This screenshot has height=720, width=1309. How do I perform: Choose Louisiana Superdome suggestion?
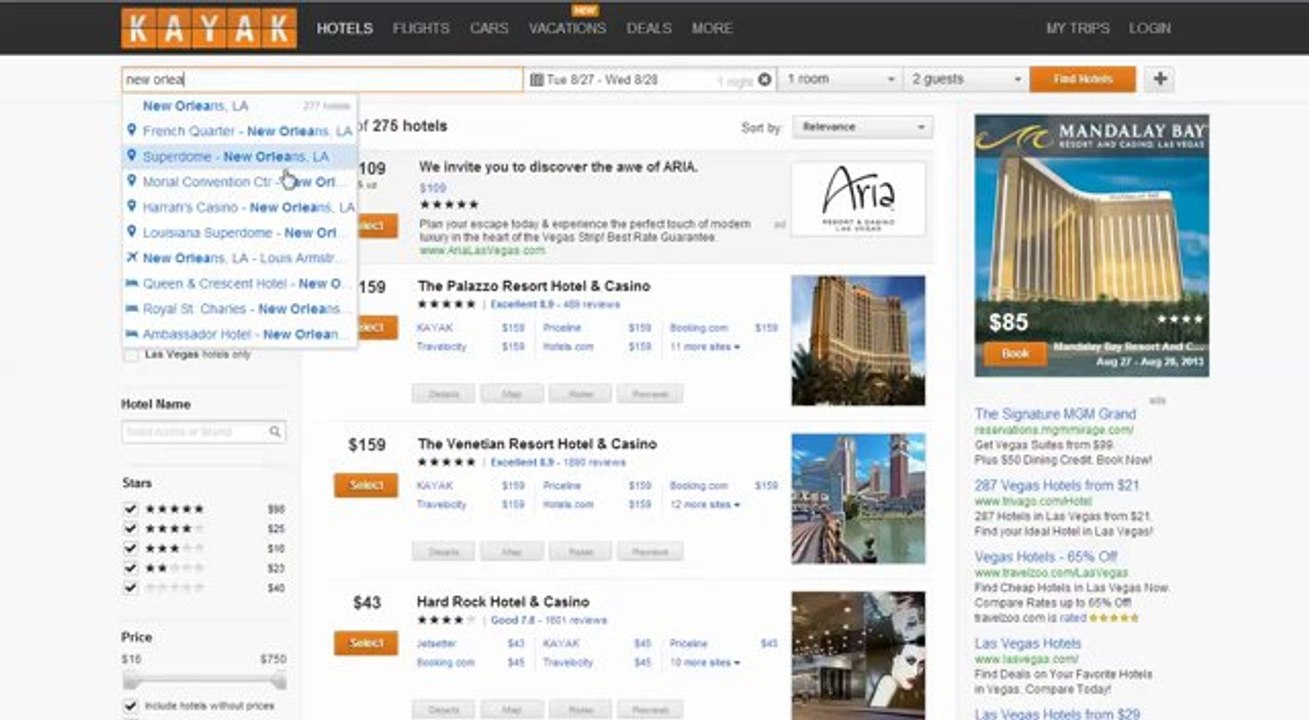(x=239, y=233)
